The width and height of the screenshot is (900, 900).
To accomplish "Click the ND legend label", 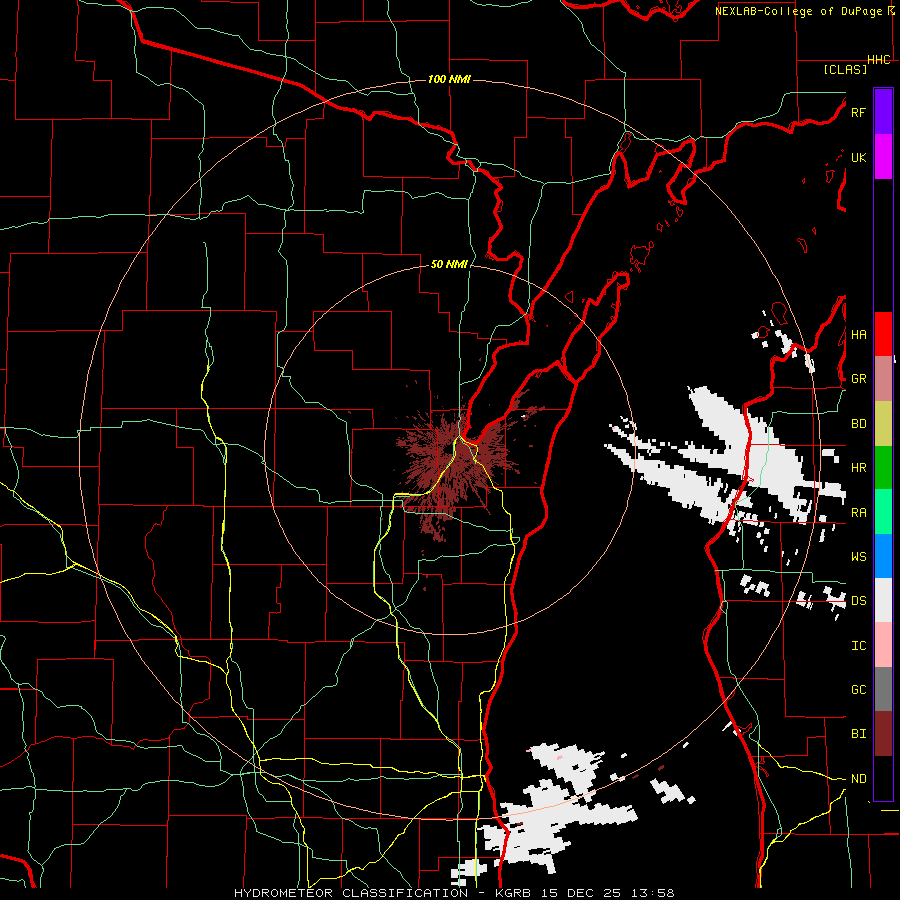I will [858, 779].
